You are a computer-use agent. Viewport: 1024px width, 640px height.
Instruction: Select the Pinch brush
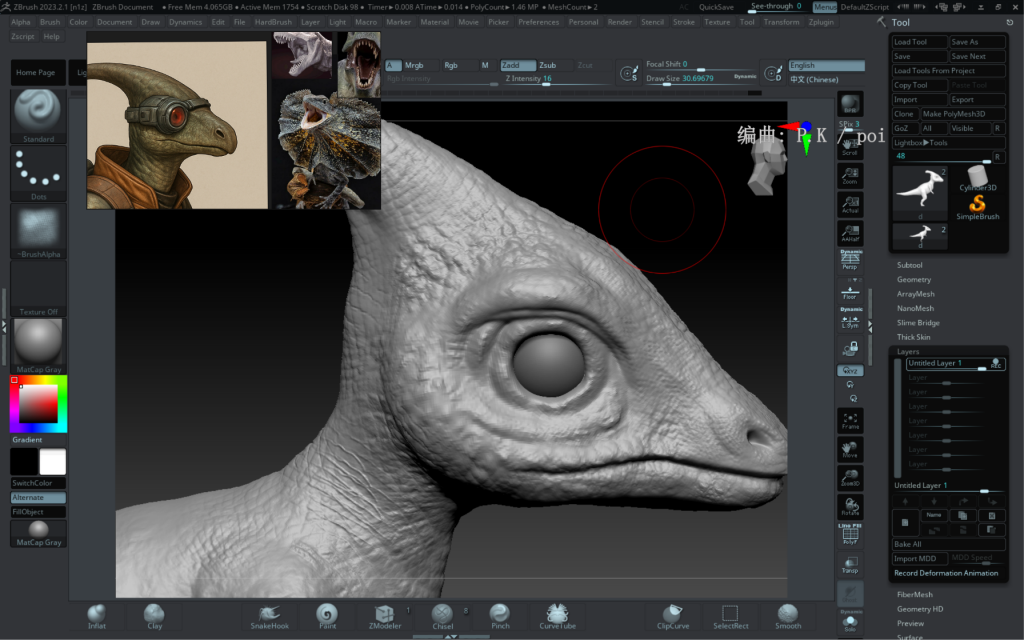500,615
